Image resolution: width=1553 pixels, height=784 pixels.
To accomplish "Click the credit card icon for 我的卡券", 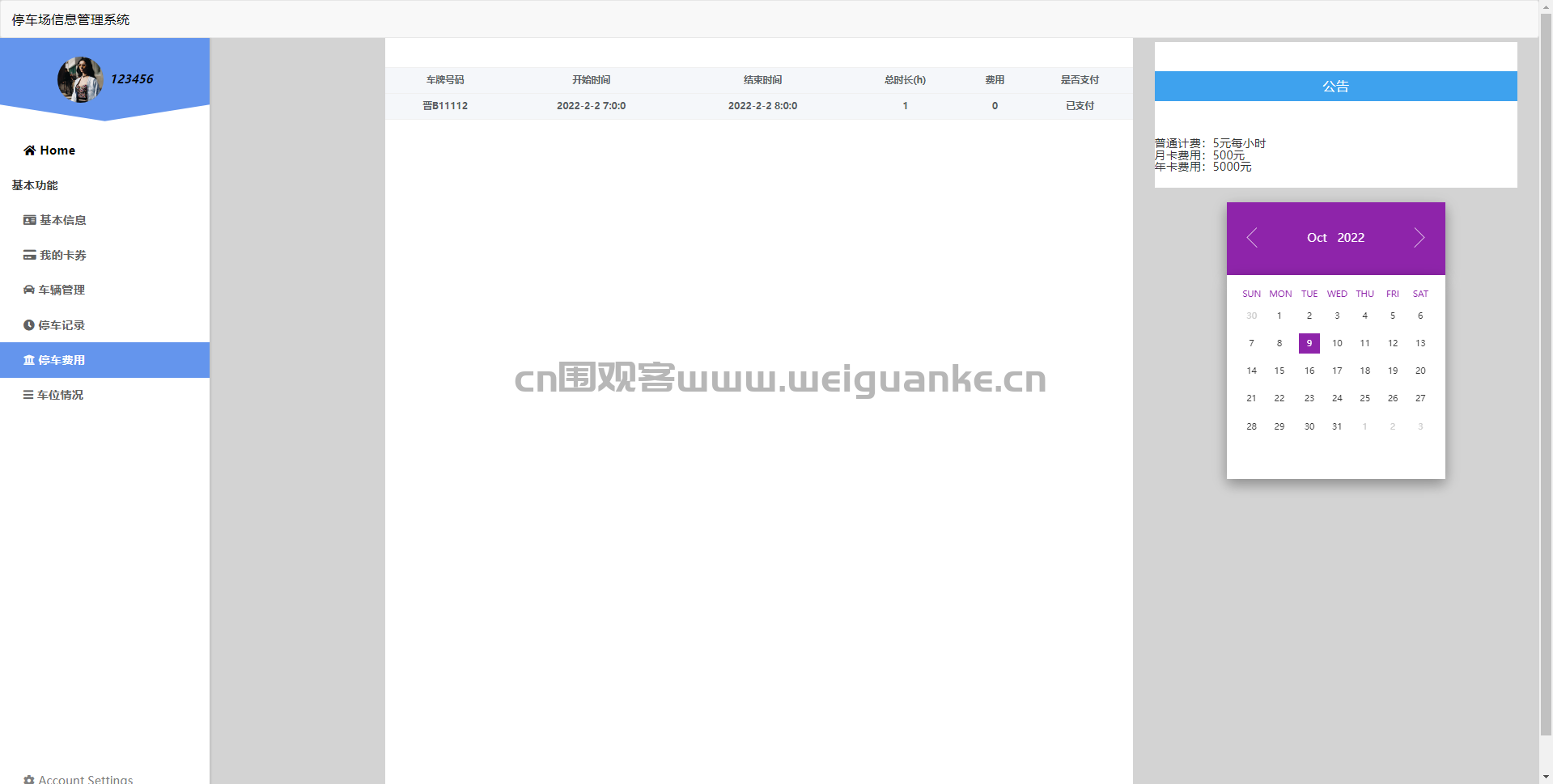I will [30, 255].
